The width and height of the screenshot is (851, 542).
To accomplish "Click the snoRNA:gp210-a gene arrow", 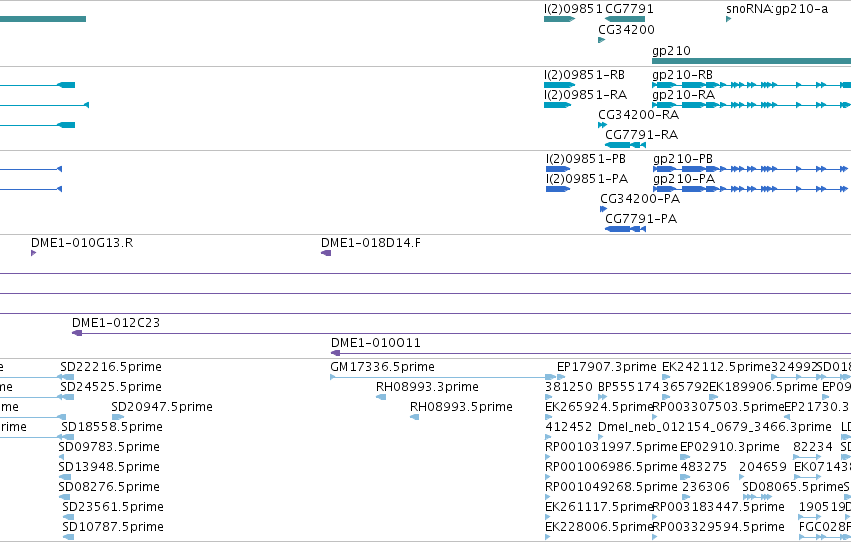I will click(x=728, y=19).
